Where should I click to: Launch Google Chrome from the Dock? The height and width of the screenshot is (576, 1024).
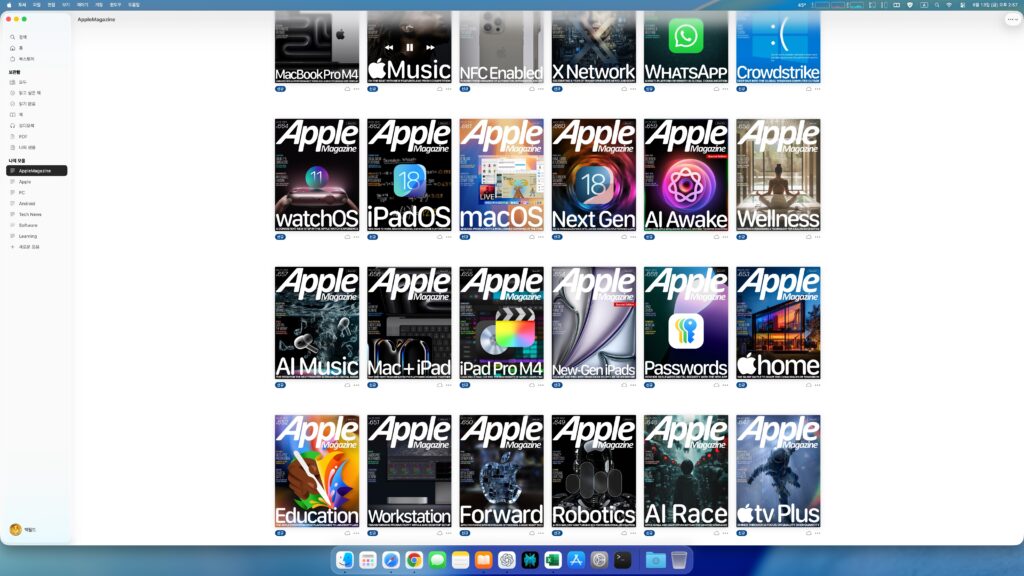click(414, 560)
